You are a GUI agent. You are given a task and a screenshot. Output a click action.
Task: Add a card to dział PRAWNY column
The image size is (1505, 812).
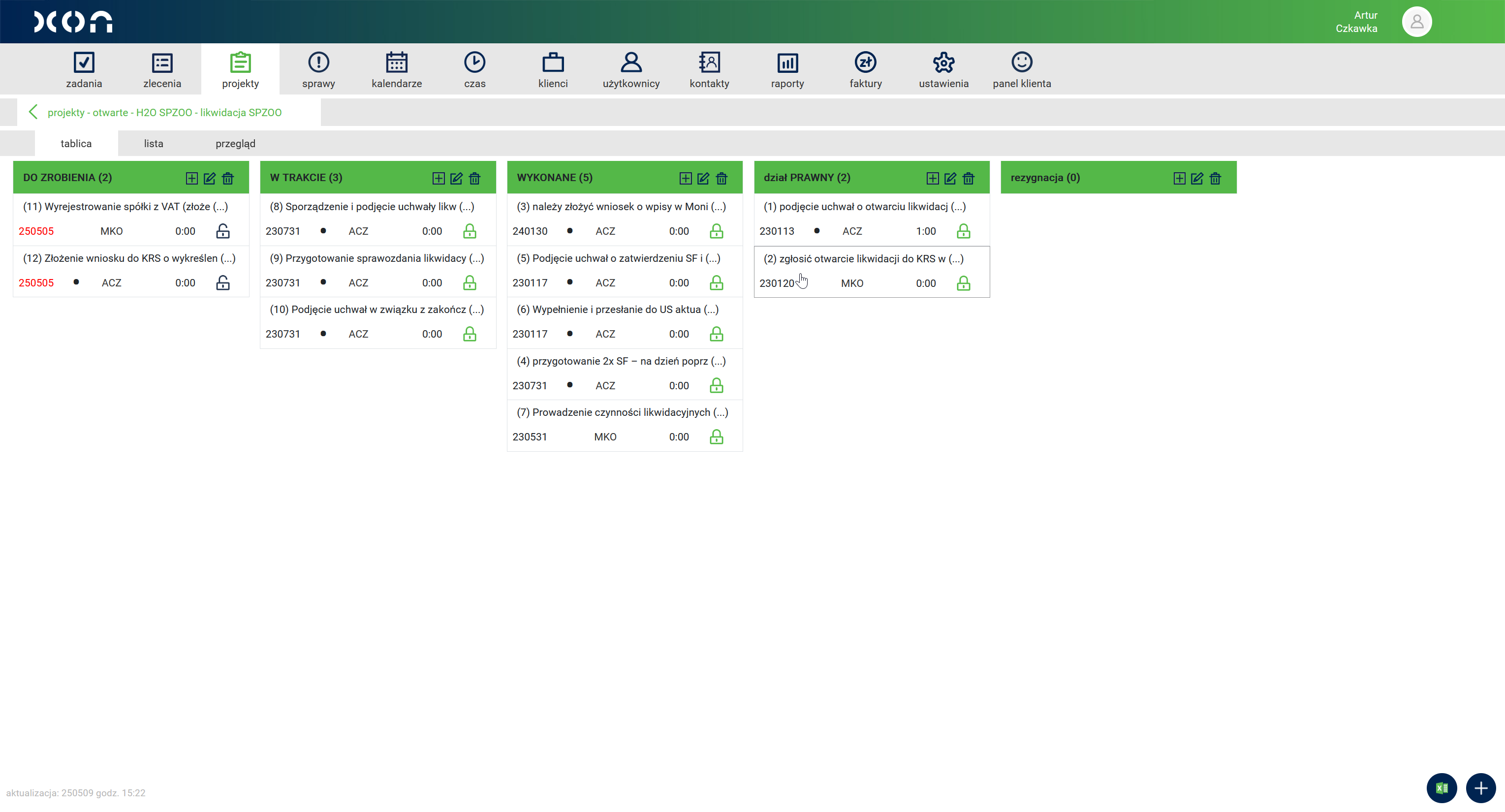tap(933, 178)
